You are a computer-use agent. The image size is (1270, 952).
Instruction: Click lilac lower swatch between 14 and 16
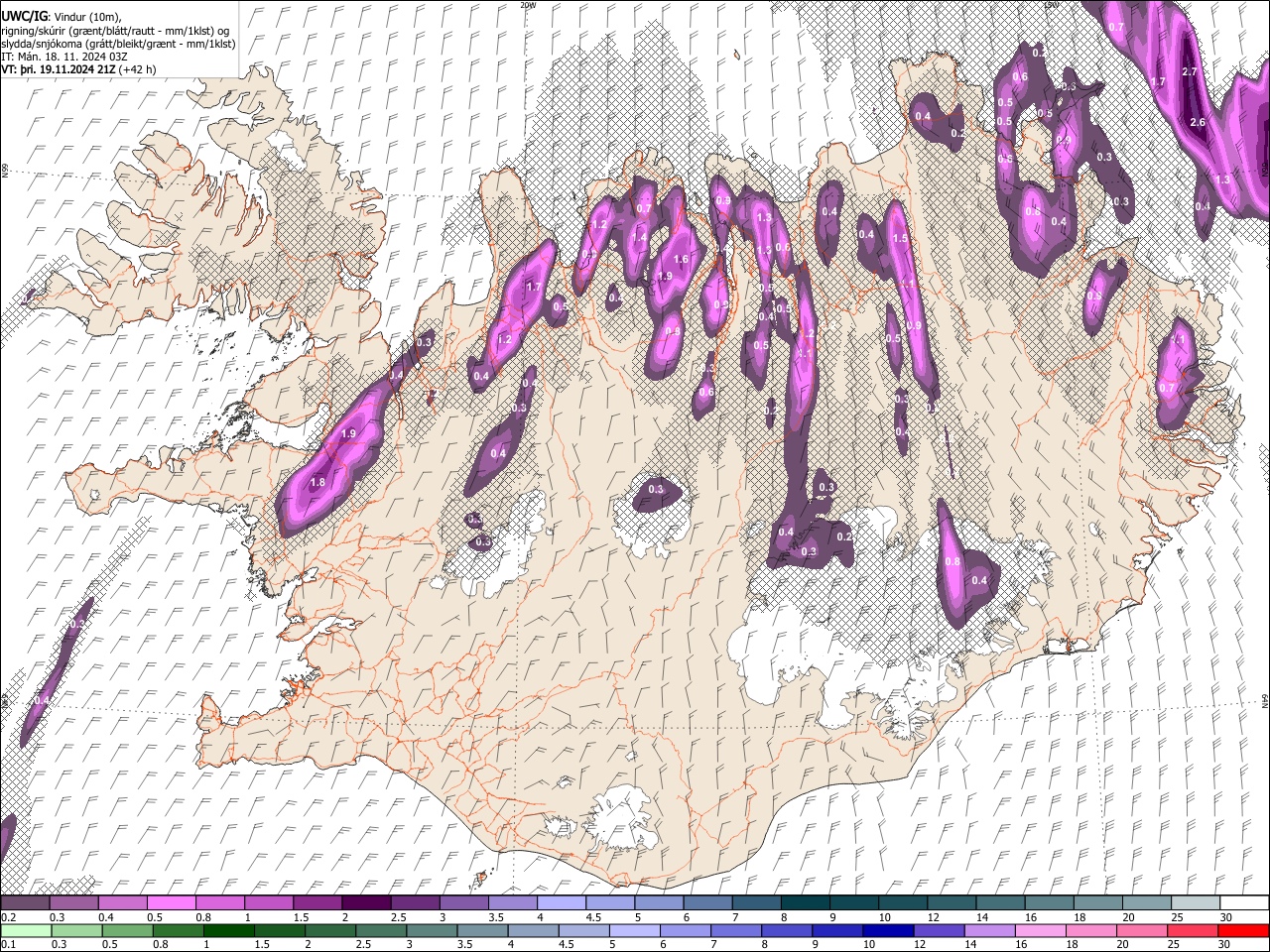pyautogui.click(x=989, y=931)
